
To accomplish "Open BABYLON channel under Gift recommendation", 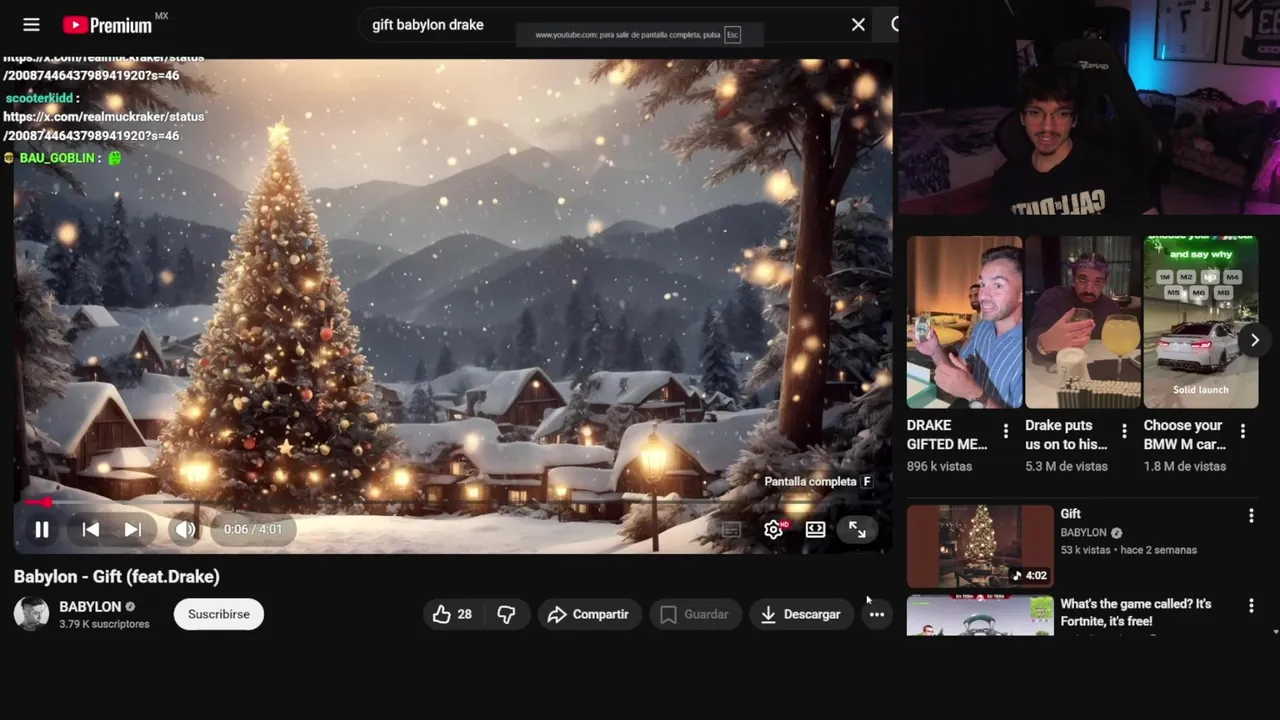I will coord(1084,533).
